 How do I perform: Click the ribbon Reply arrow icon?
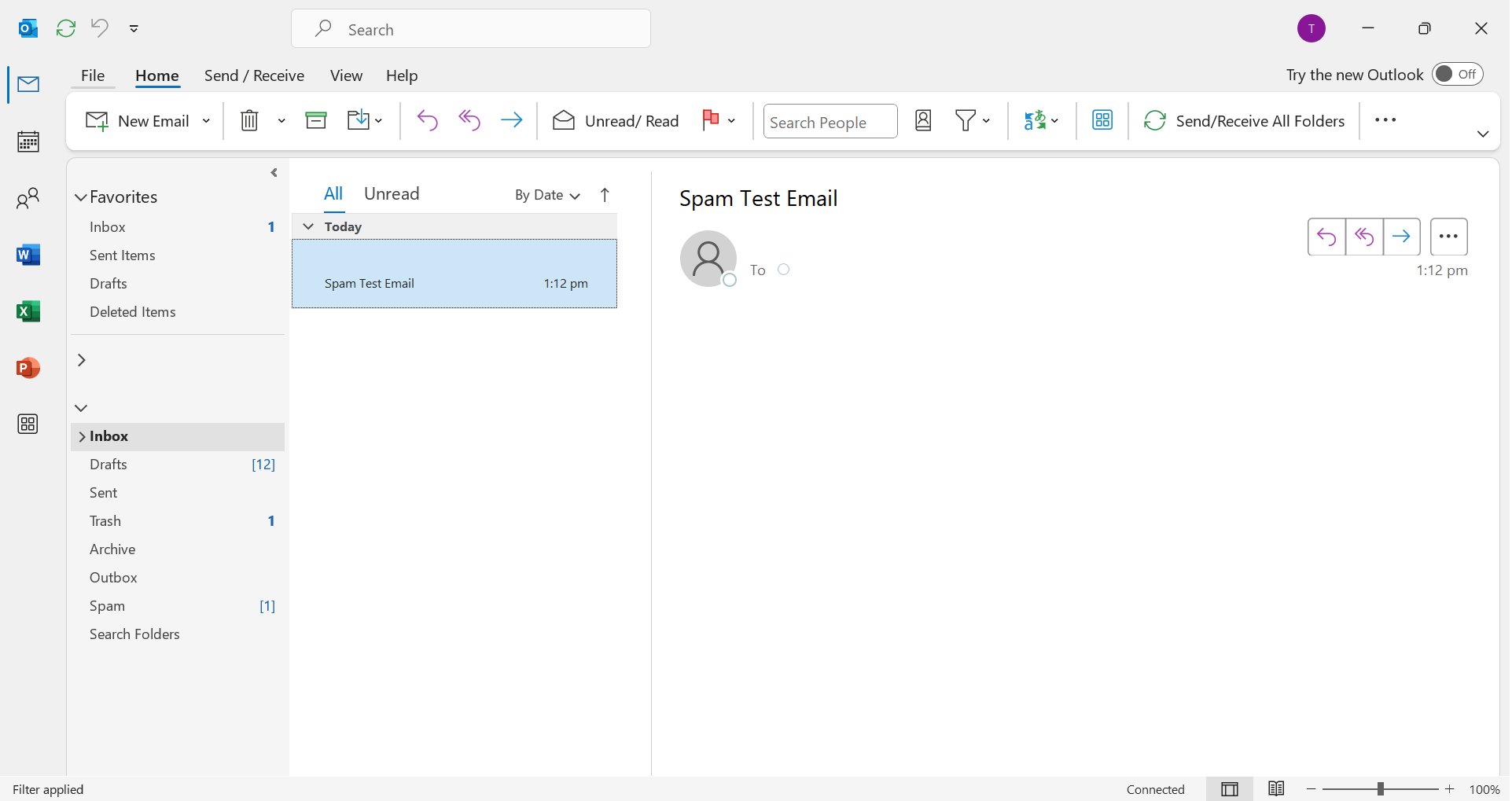coord(428,120)
